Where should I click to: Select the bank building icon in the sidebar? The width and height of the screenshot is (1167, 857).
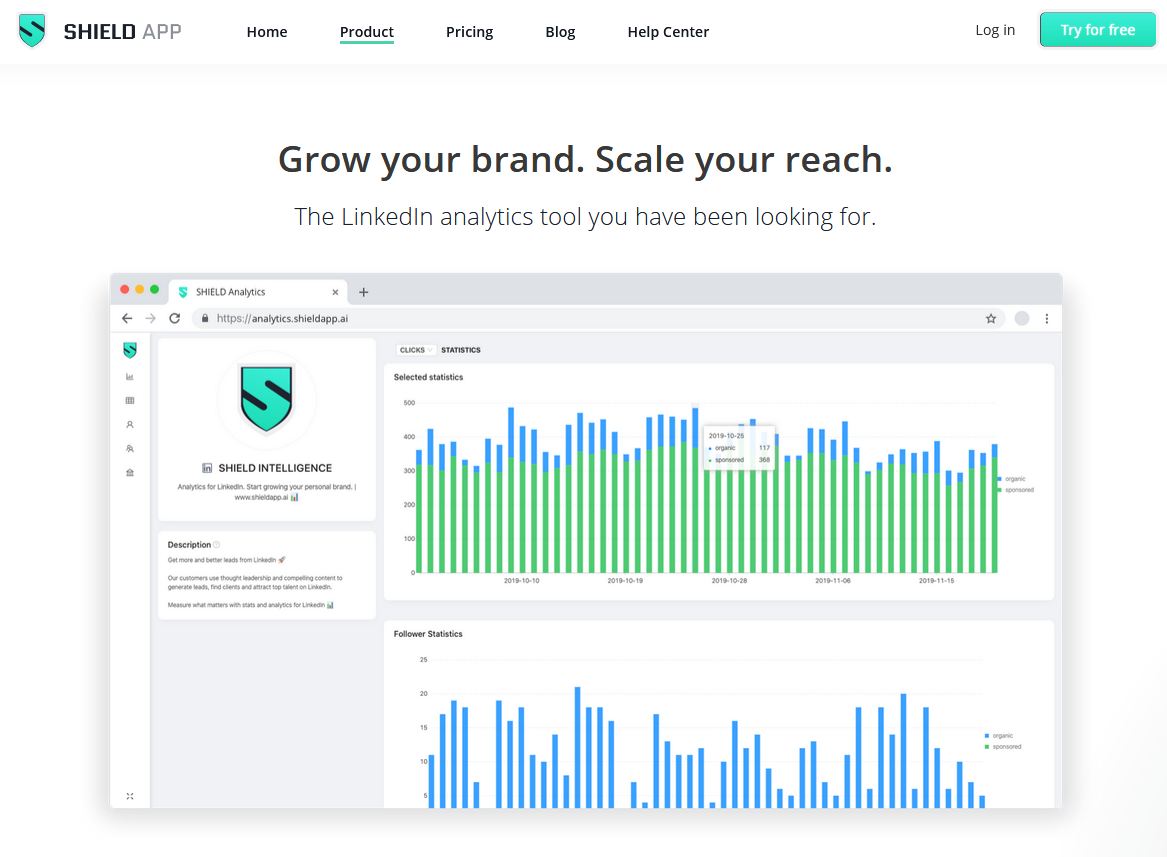130,472
